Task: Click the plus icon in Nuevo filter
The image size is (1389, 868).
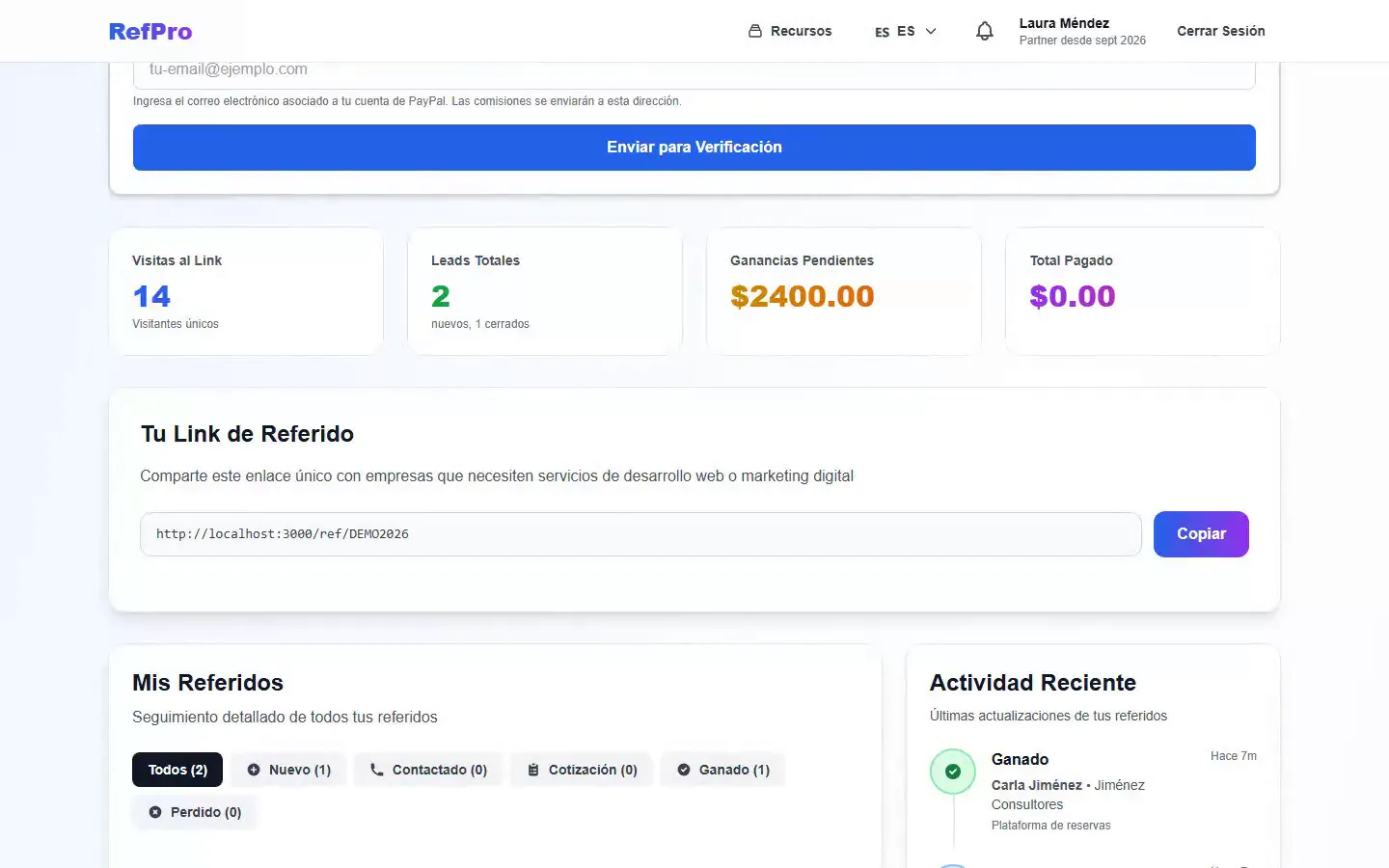Action: (254, 770)
